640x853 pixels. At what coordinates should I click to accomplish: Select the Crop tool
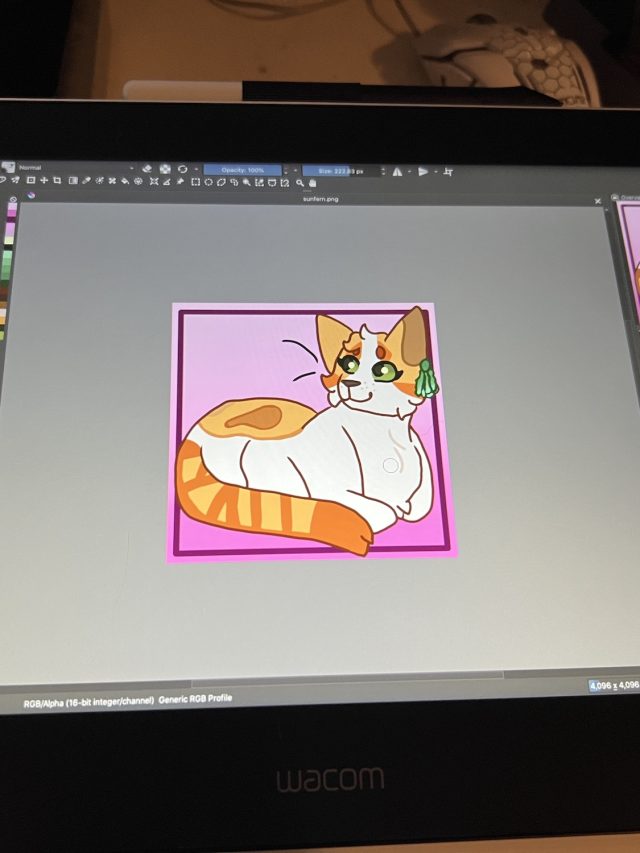pyautogui.click(x=57, y=181)
